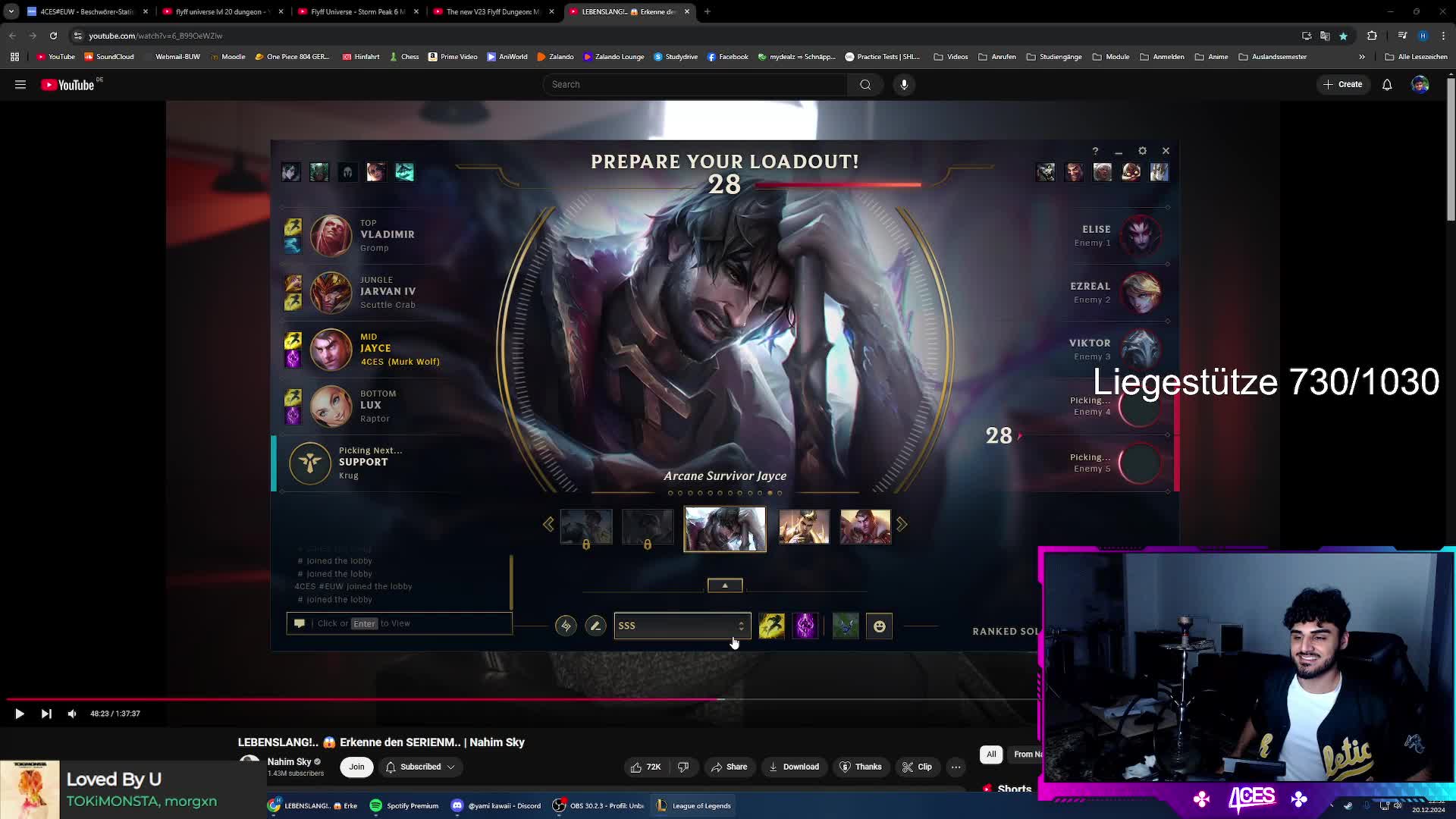Show hidden bookmarks with the overflow chevron
The height and width of the screenshot is (819, 1456).
pyautogui.click(x=1361, y=57)
